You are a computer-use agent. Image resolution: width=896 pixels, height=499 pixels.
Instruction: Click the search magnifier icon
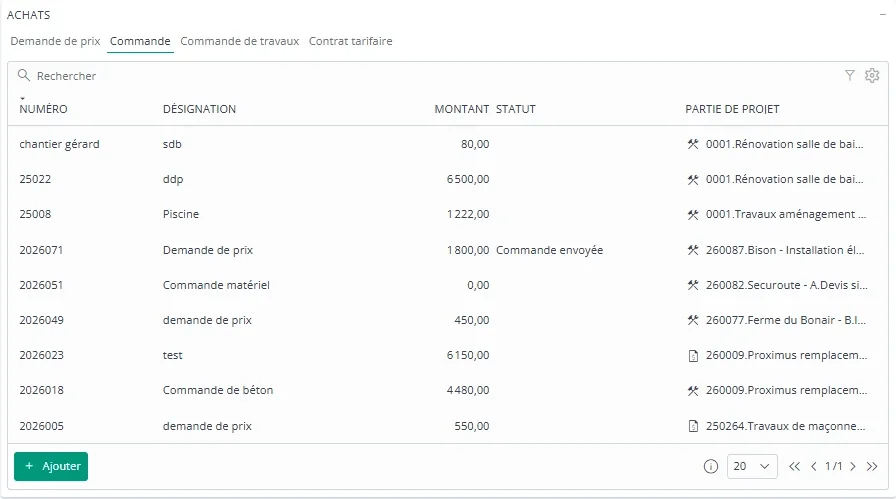click(23, 75)
